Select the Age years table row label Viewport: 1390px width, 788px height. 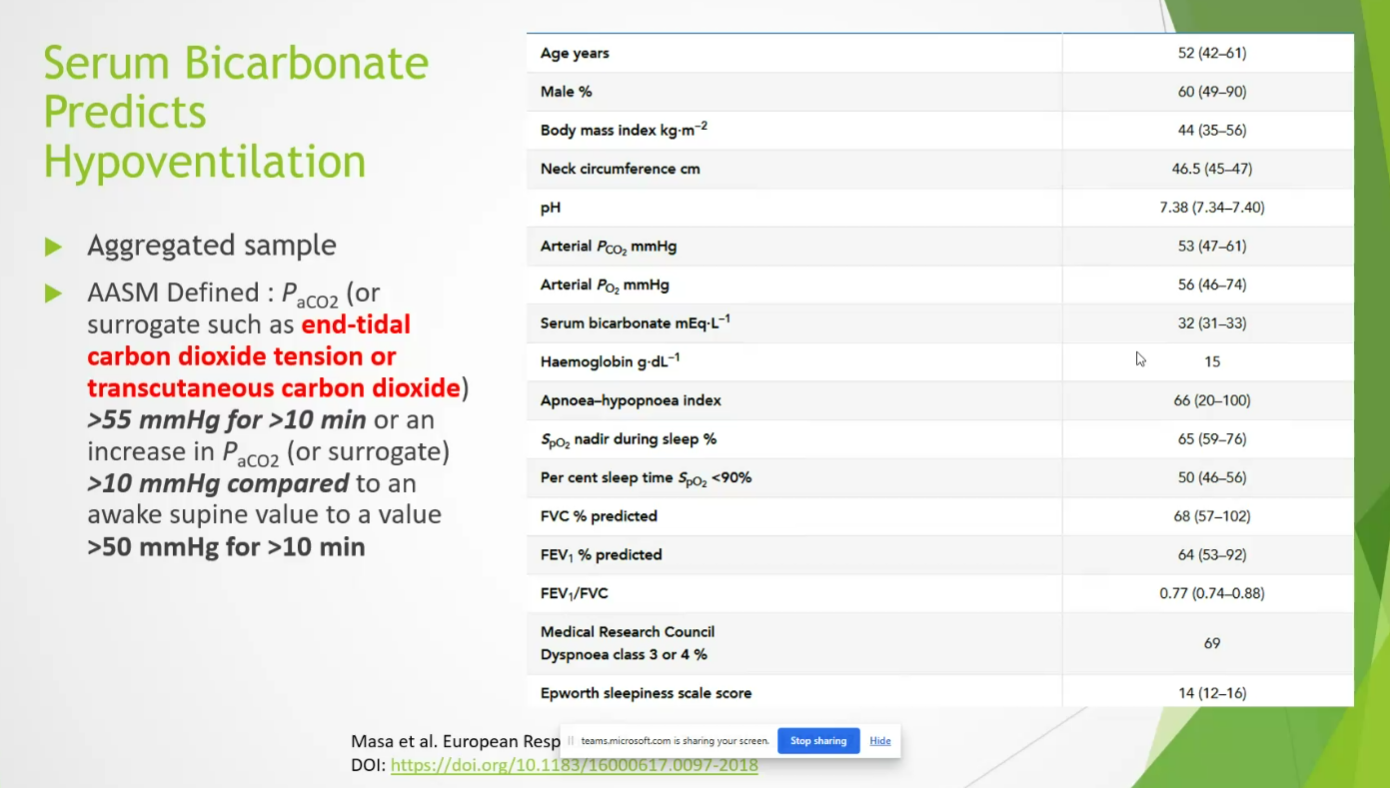[x=574, y=53]
